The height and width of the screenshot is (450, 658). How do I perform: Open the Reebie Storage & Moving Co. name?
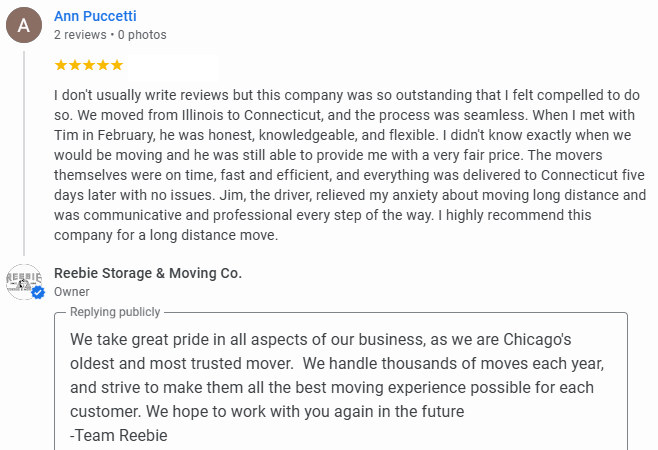148,273
